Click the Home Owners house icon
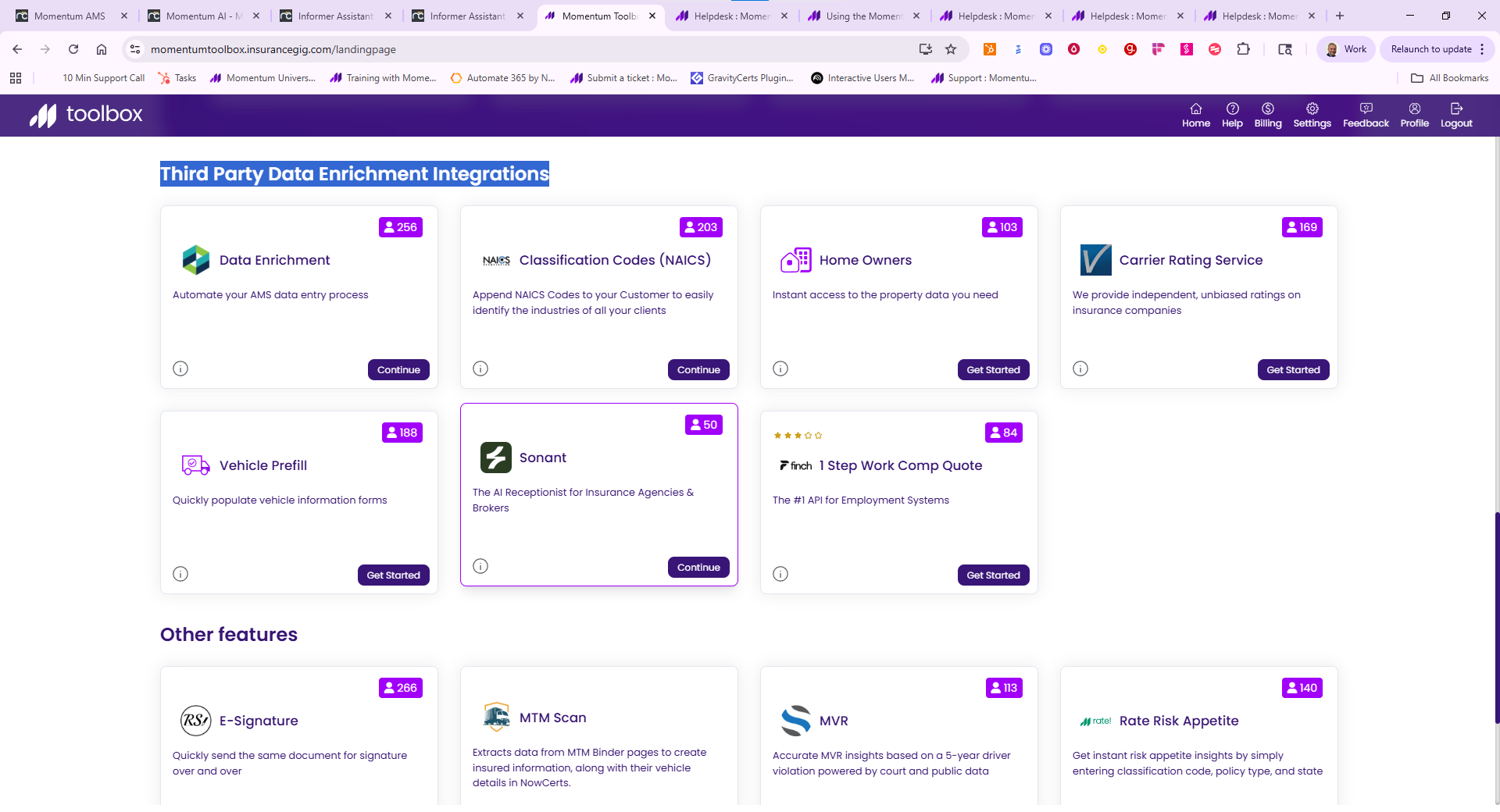Screen dimensions: 1500x812 pyautogui.click(x=795, y=260)
